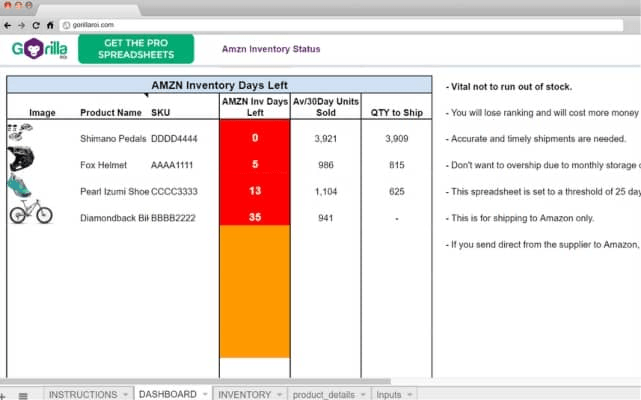
Task: Select the 'lose ranking' note line
Action: 542,113
